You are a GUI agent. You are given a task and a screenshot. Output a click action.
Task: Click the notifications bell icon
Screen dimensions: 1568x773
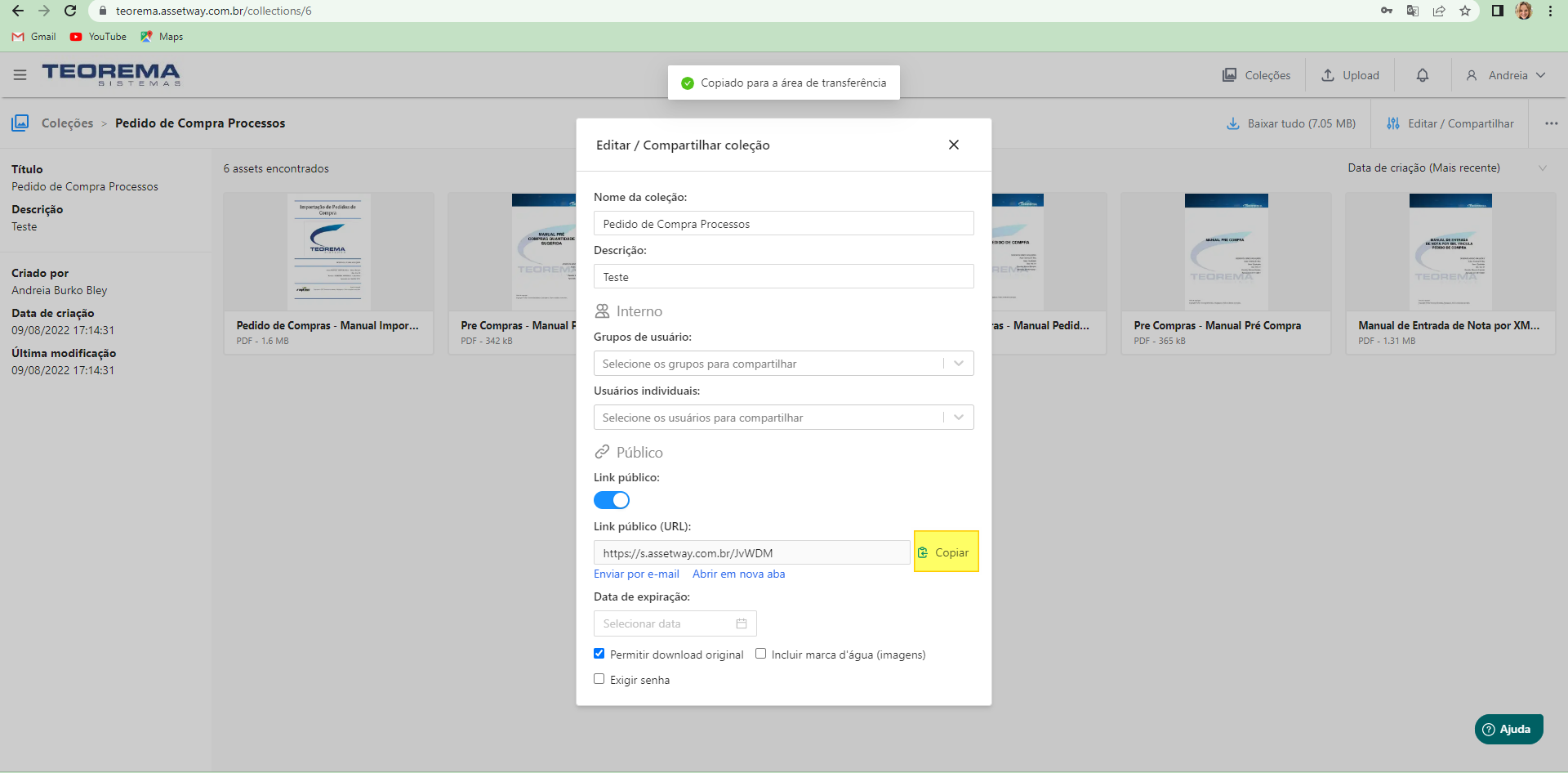(1423, 75)
